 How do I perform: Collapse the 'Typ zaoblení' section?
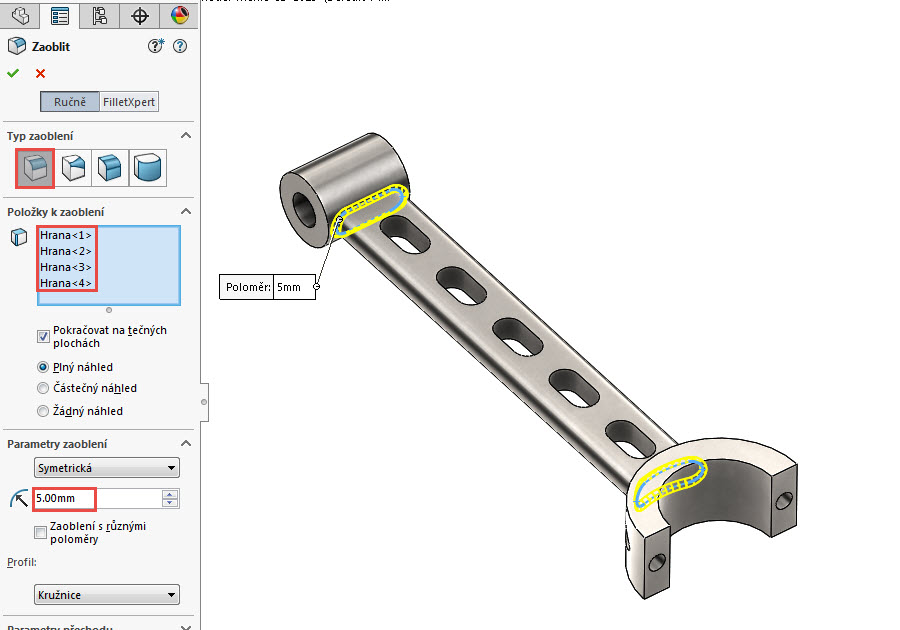(185, 136)
